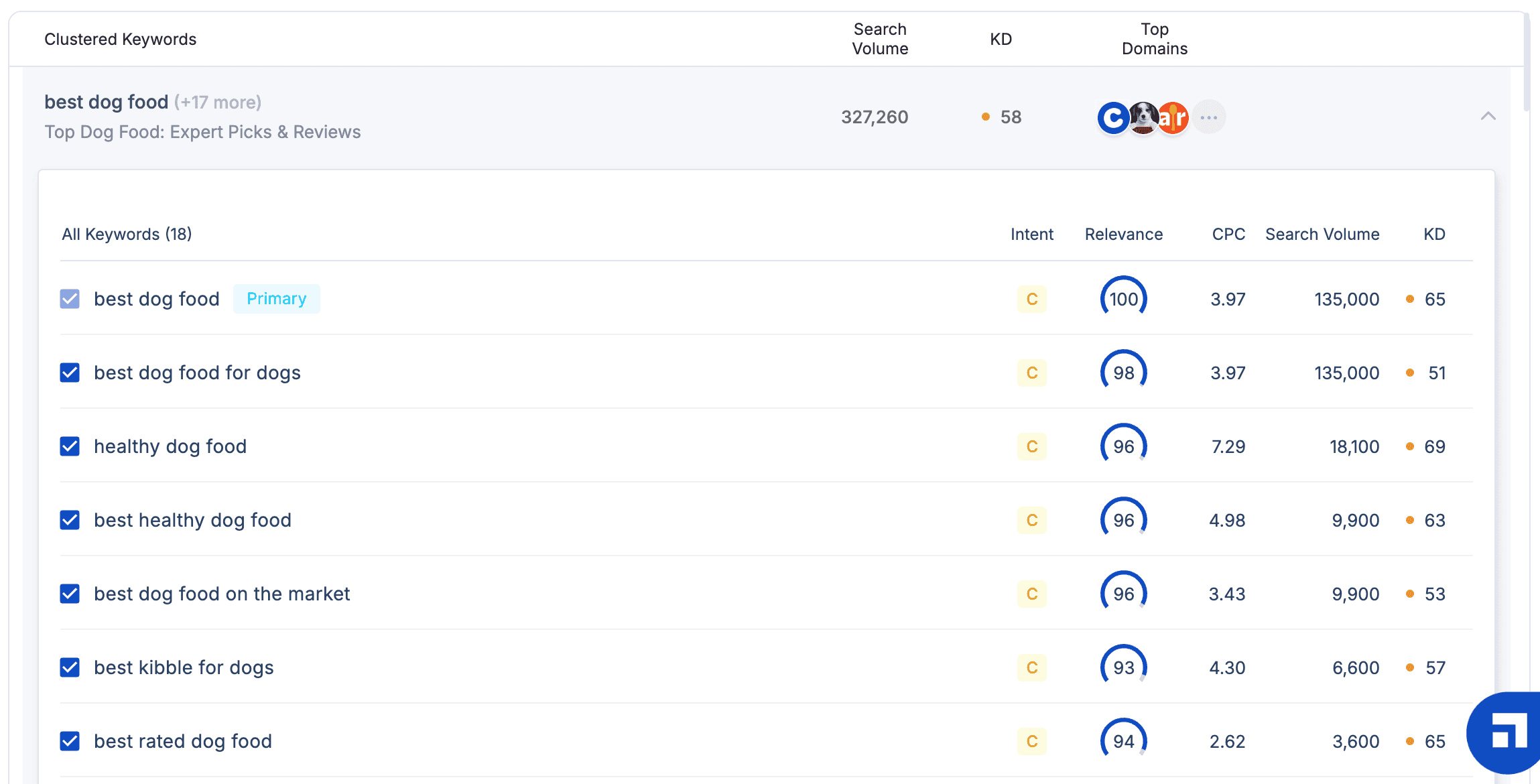
Task: Sort inner table by KD header
Action: (1434, 235)
